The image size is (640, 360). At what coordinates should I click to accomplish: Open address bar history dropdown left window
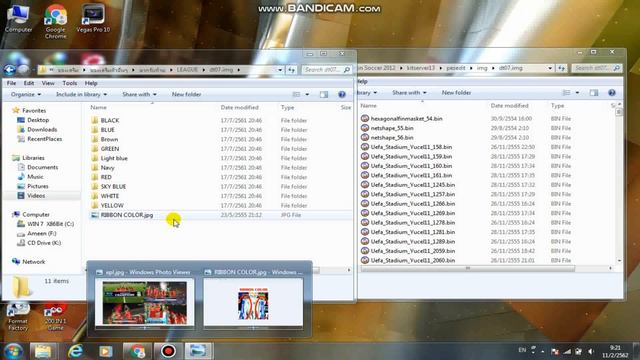tap(280, 70)
